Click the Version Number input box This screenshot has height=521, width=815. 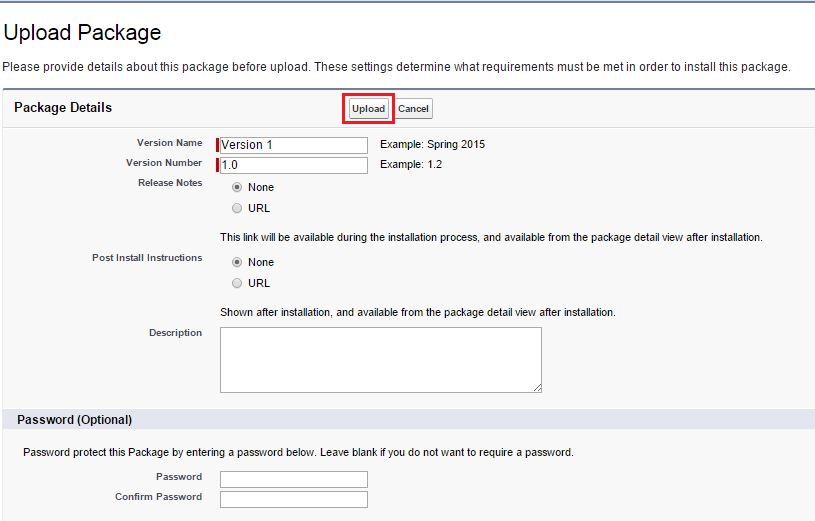(293, 165)
